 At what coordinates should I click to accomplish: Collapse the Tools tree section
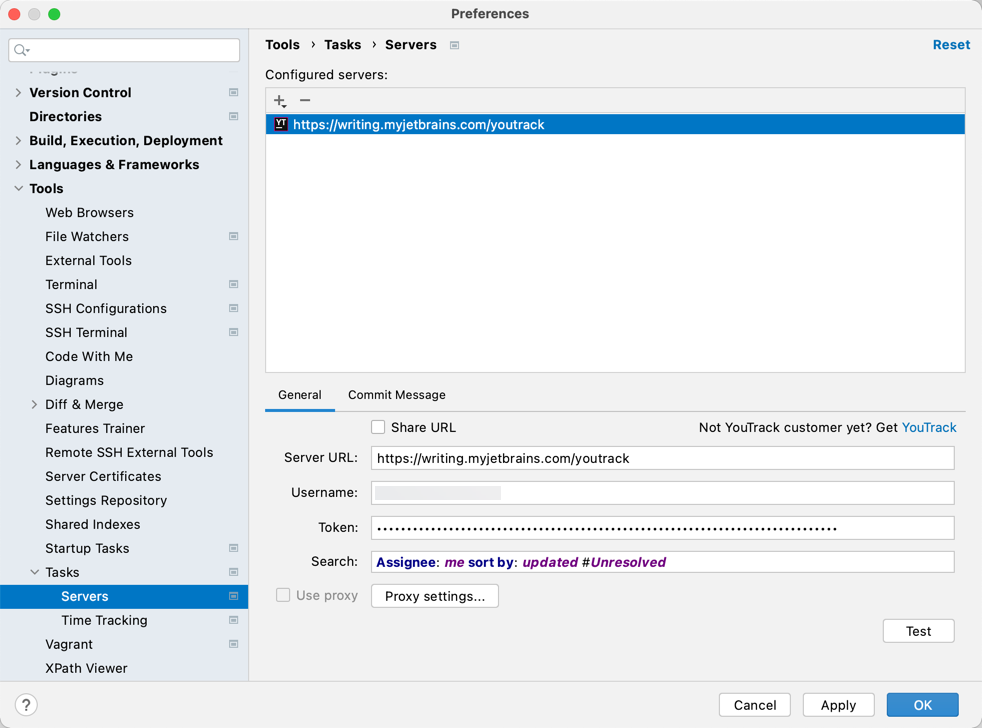(x=18, y=188)
